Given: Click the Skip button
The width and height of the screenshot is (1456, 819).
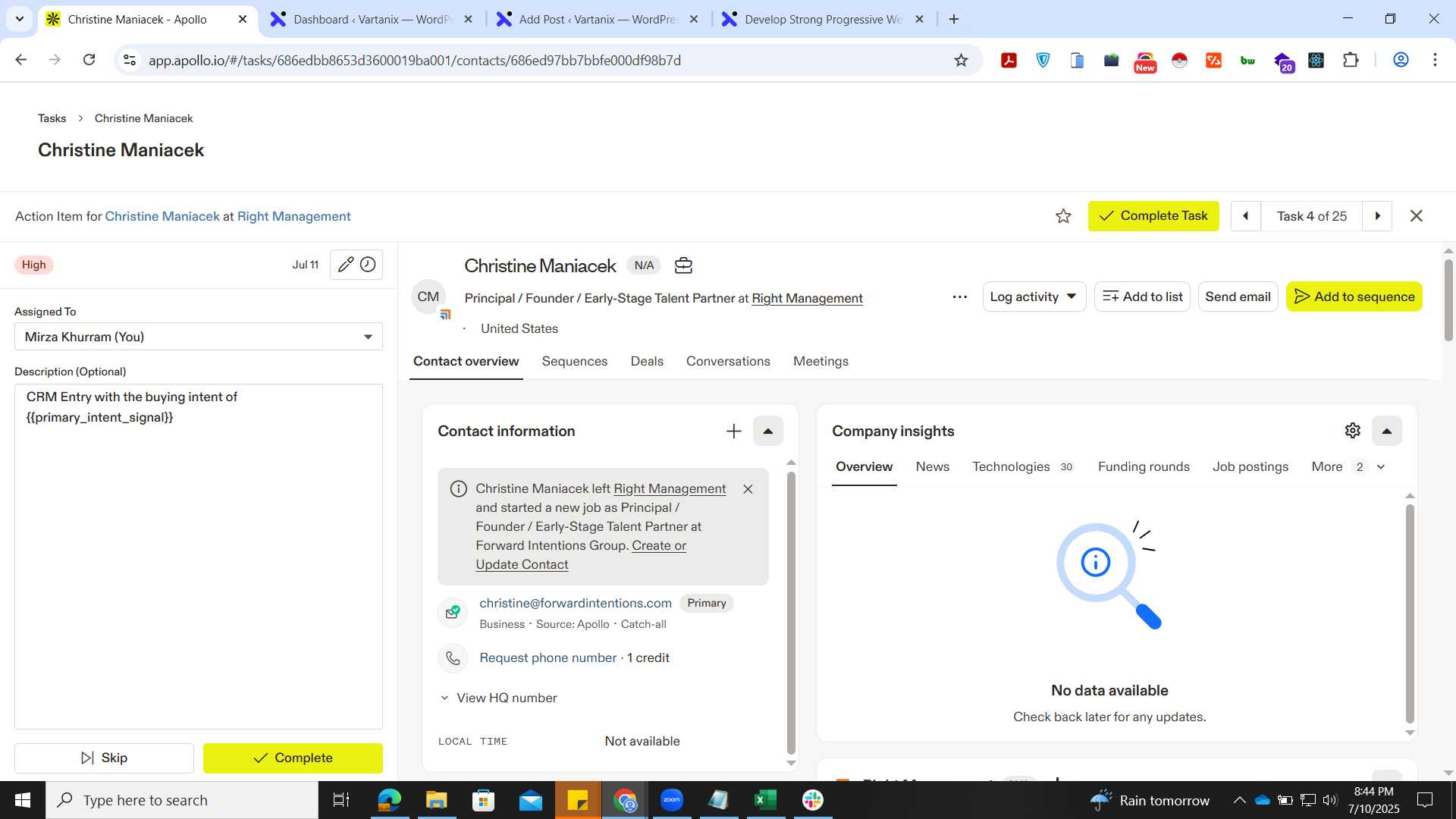Looking at the screenshot, I should point(104,758).
